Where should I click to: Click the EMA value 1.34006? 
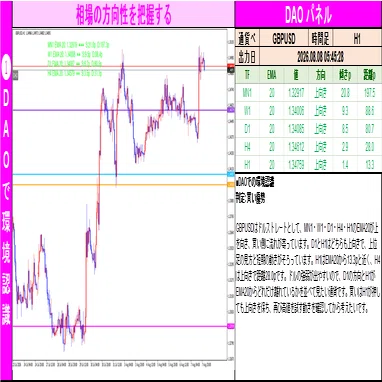pos(296,111)
